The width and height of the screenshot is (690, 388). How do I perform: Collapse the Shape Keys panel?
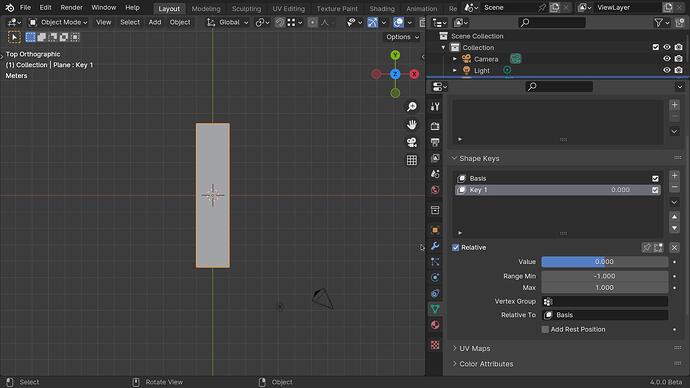[455, 158]
